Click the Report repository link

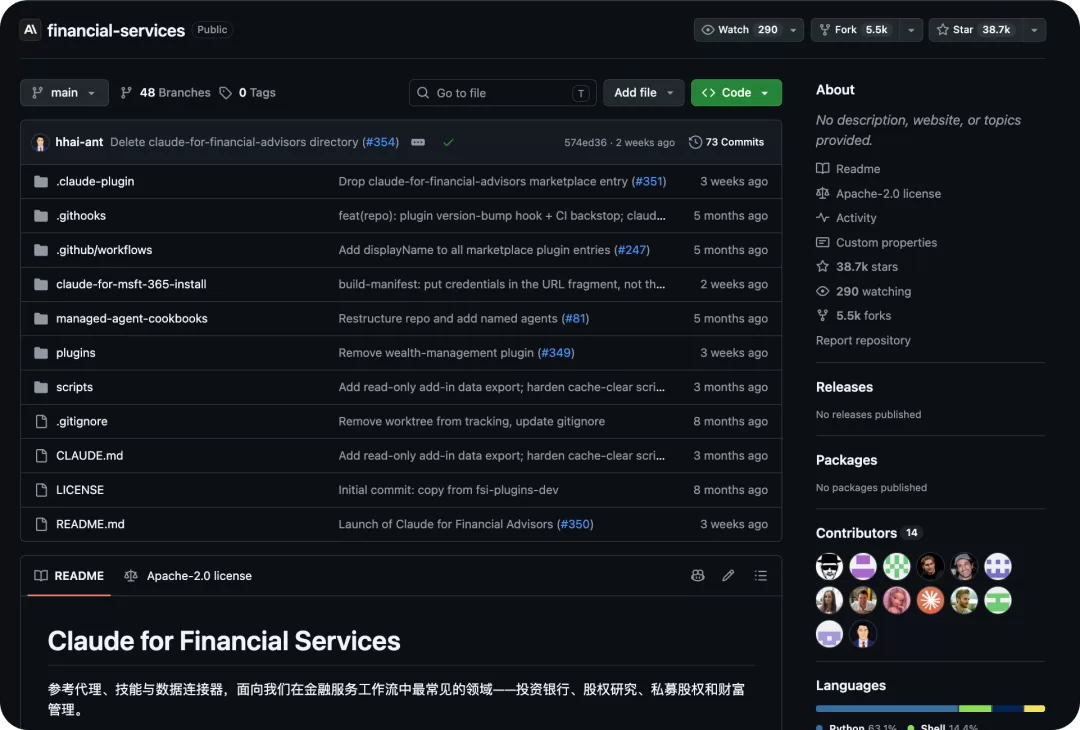863,340
